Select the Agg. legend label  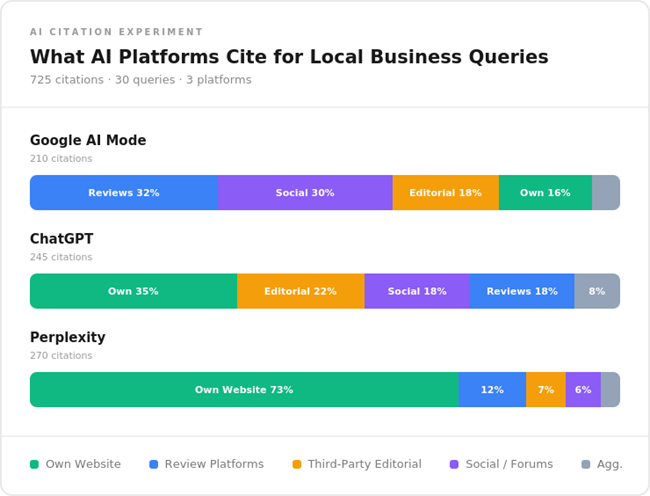point(610,465)
